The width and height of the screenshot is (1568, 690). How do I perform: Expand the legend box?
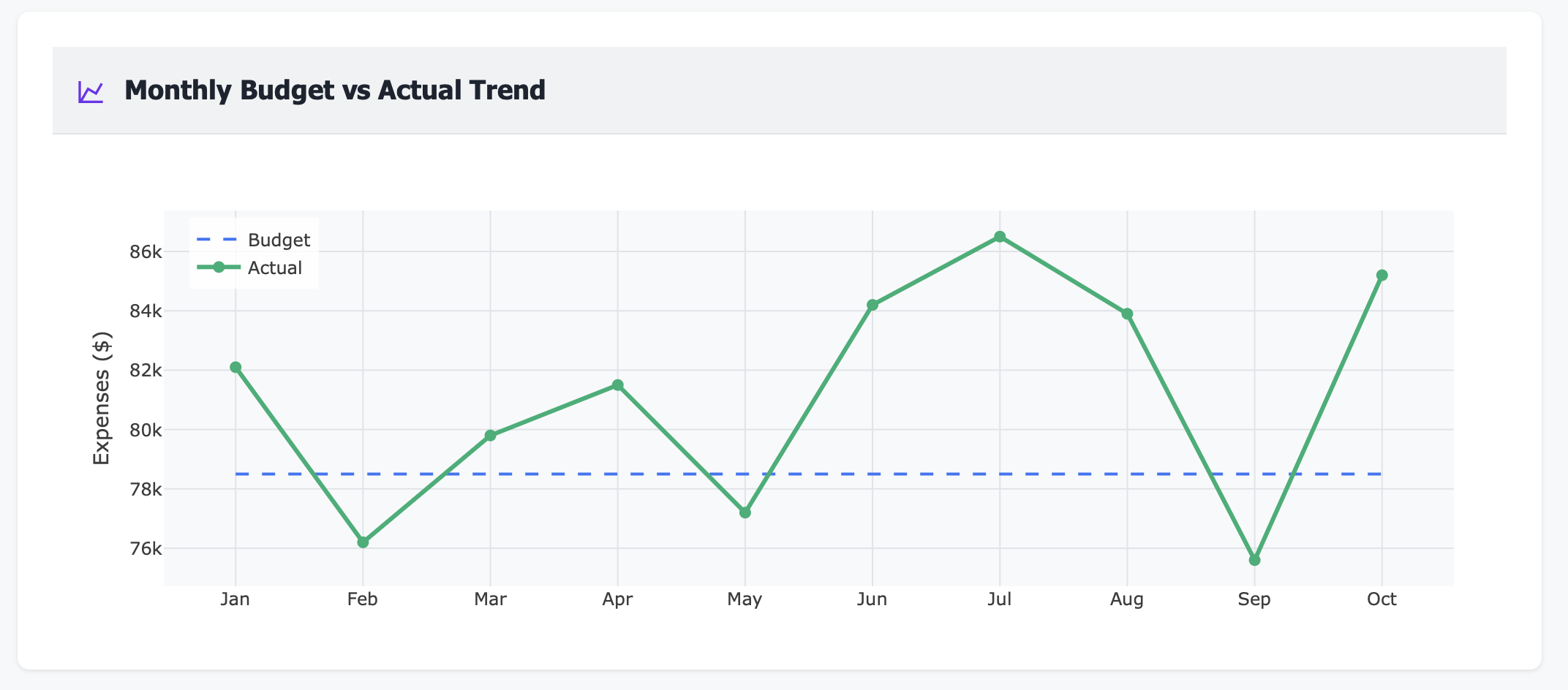253,252
